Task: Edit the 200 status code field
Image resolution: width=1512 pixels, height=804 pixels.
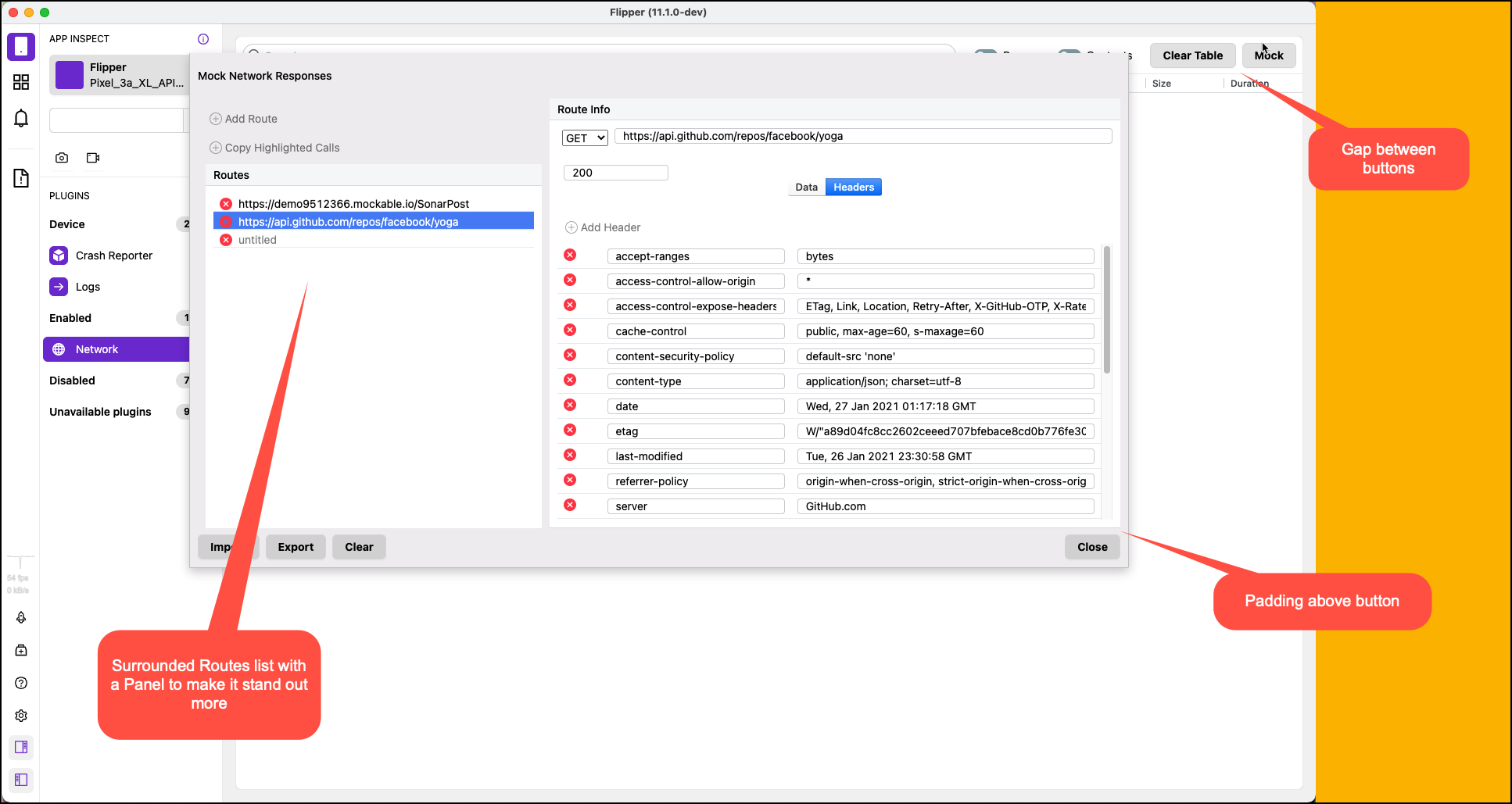Action: [616, 173]
